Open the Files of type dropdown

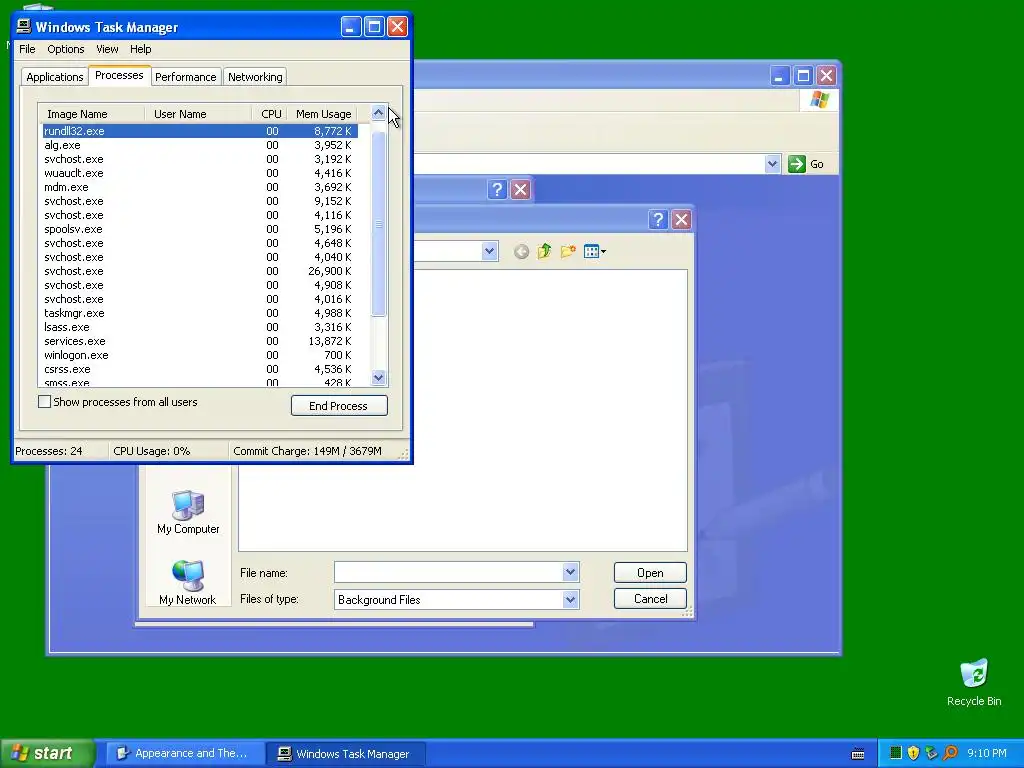tap(570, 600)
